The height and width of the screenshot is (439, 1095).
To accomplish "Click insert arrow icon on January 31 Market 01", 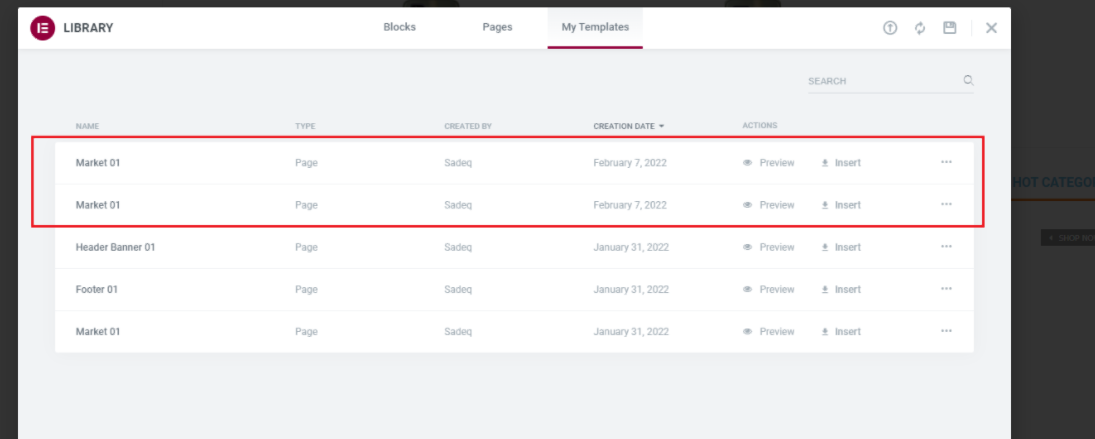I will tap(825, 332).
